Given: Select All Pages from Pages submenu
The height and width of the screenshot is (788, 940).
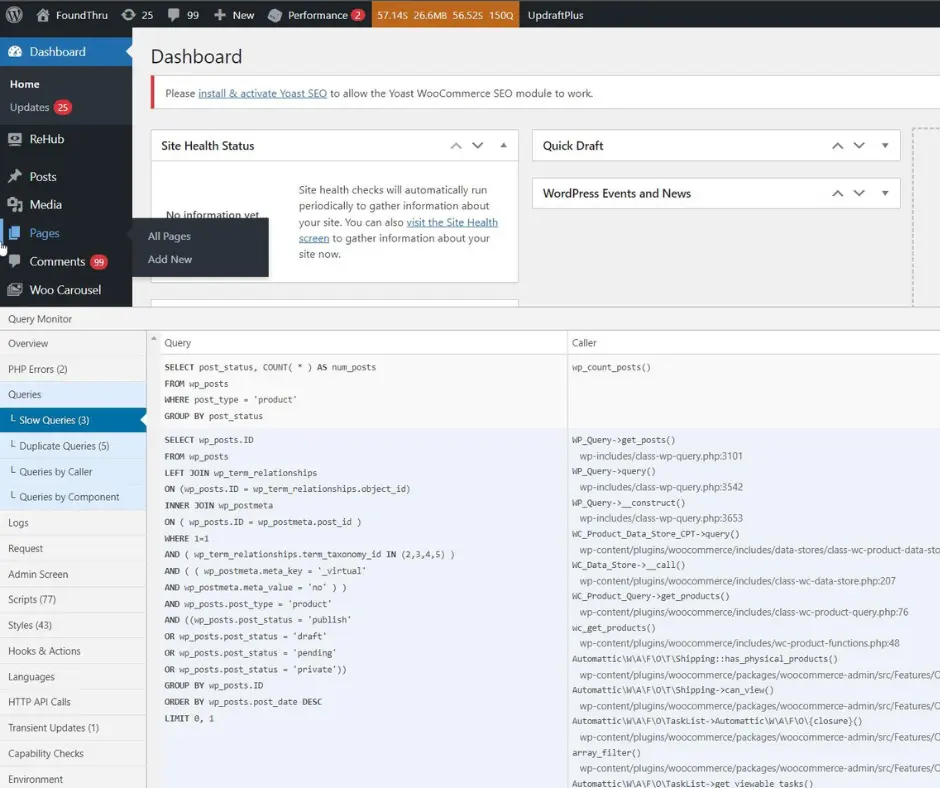Looking at the screenshot, I should (169, 236).
